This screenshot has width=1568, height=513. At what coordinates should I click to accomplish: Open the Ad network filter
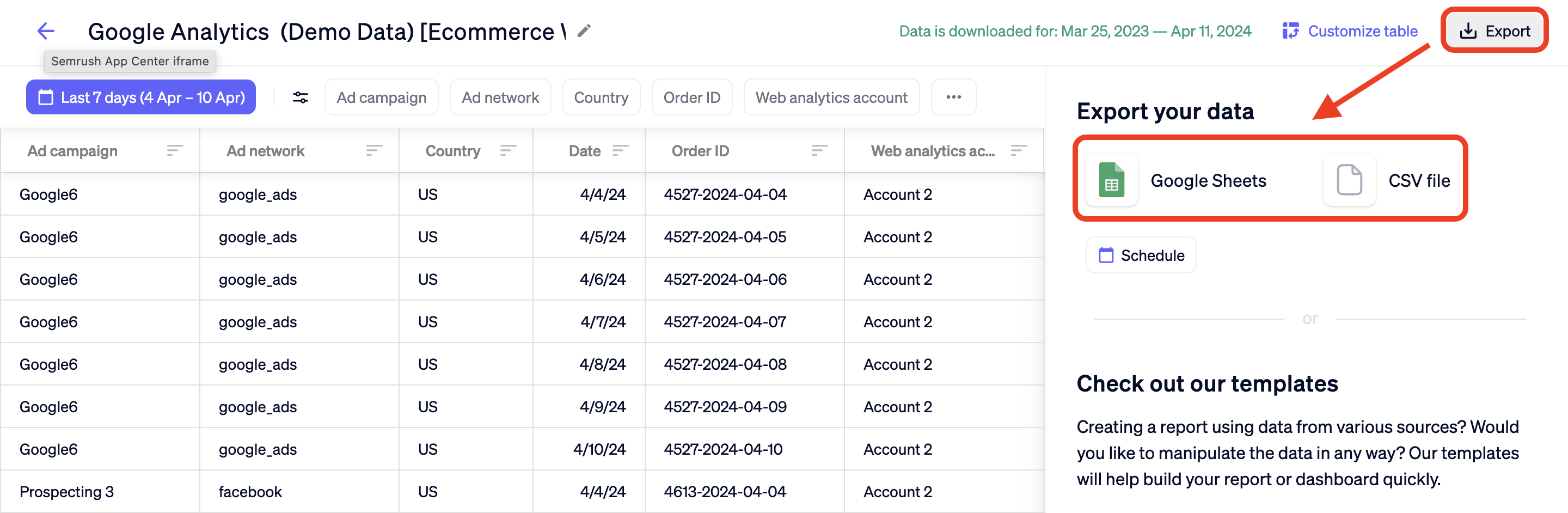(x=500, y=97)
